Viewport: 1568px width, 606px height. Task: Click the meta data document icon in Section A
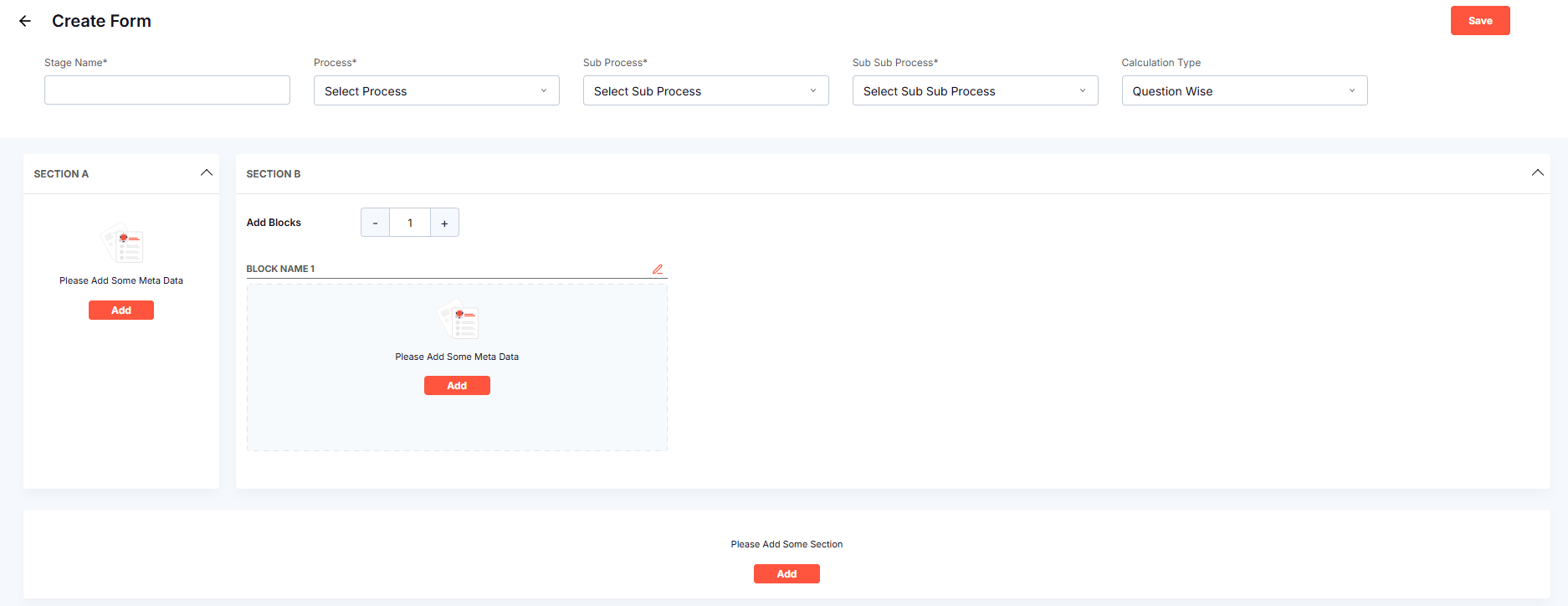pos(122,244)
